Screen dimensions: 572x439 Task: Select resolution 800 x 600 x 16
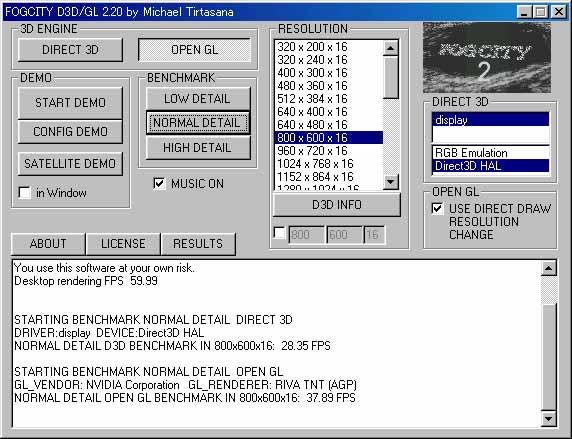[x=328, y=138]
